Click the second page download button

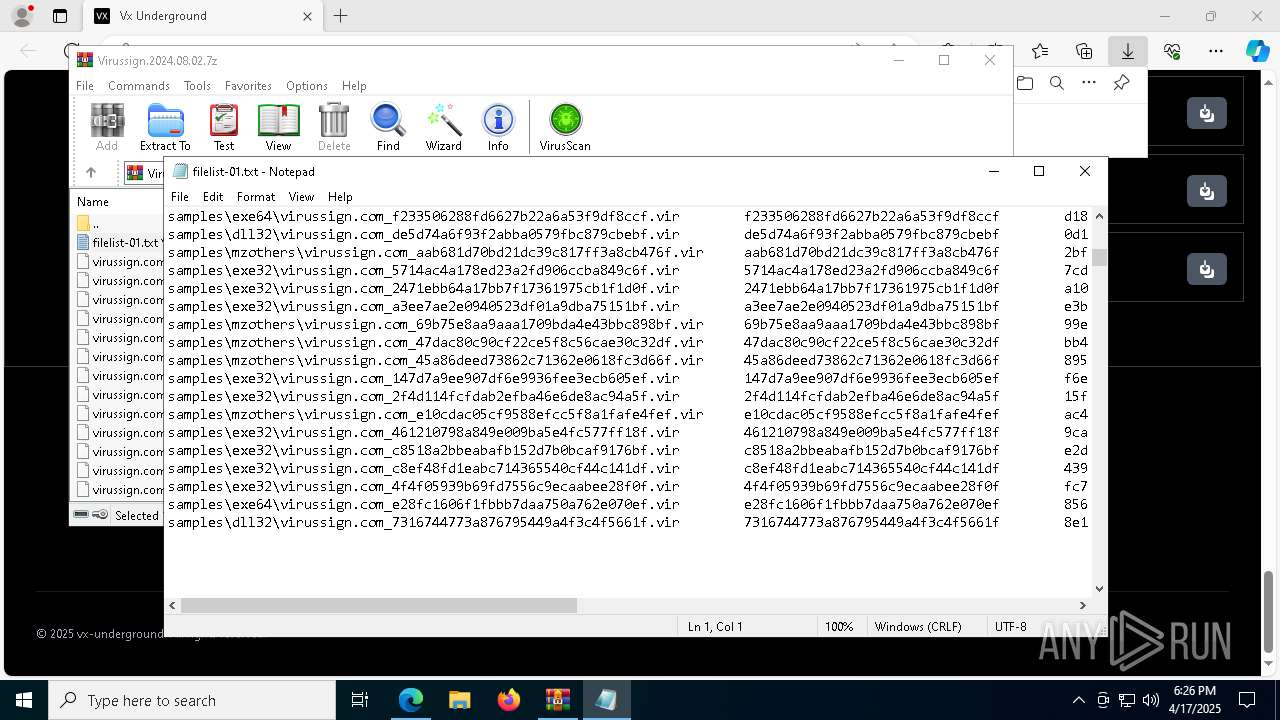click(1206, 191)
